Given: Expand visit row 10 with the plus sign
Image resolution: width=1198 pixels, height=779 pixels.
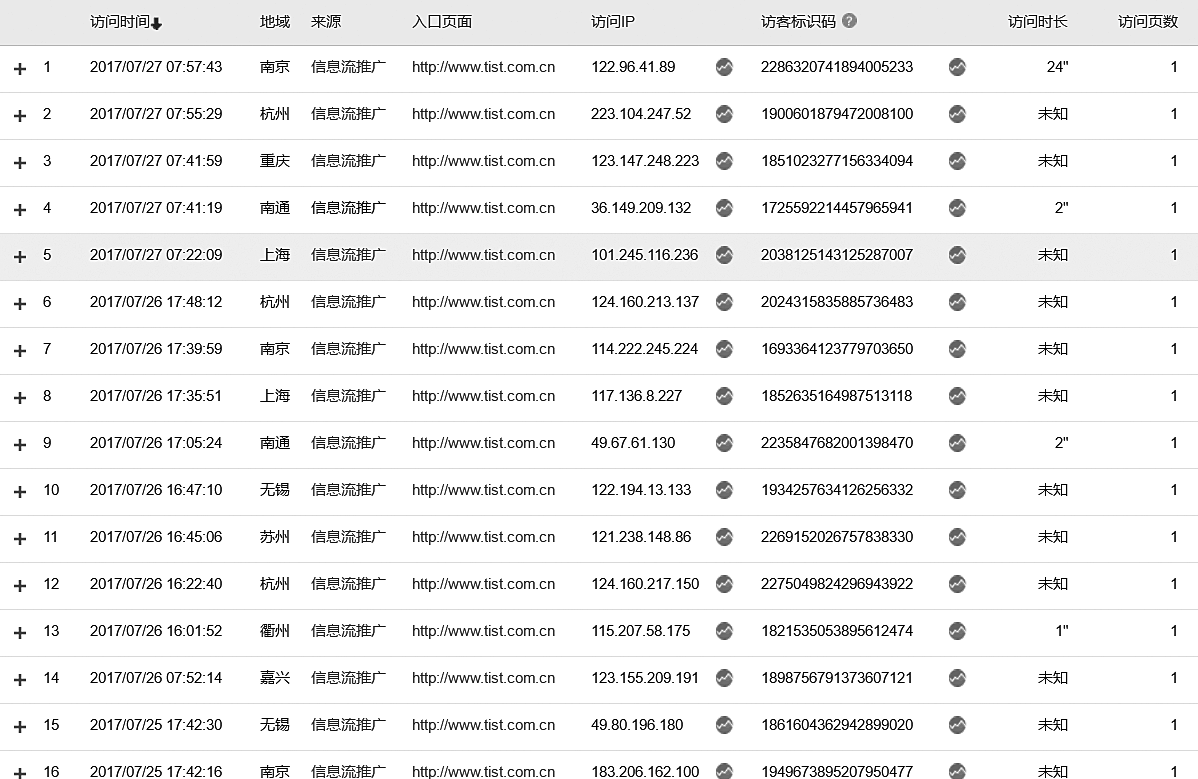Looking at the screenshot, I should click(20, 492).
